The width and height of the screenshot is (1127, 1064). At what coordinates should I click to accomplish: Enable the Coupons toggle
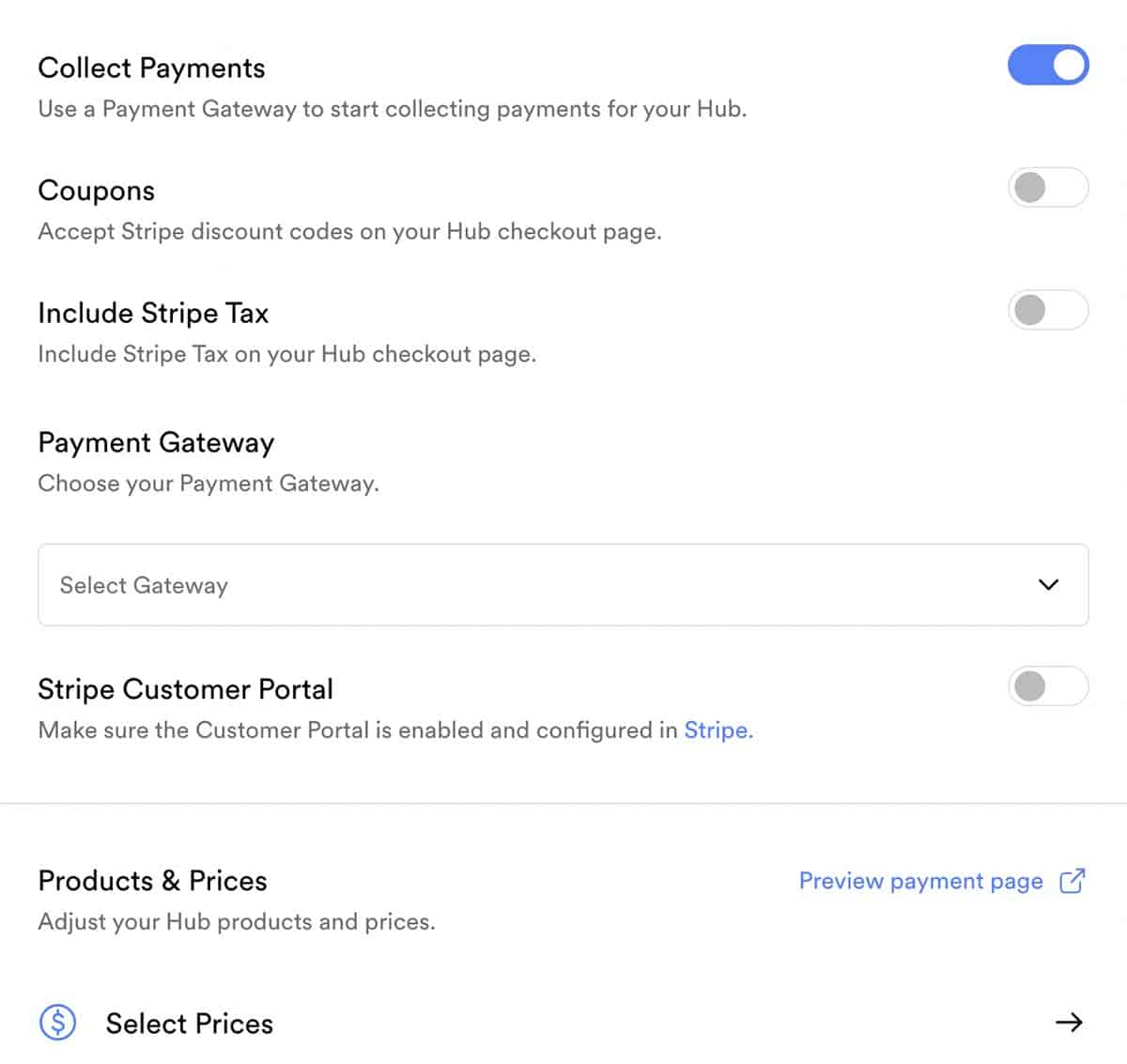tap(1048, 188)
